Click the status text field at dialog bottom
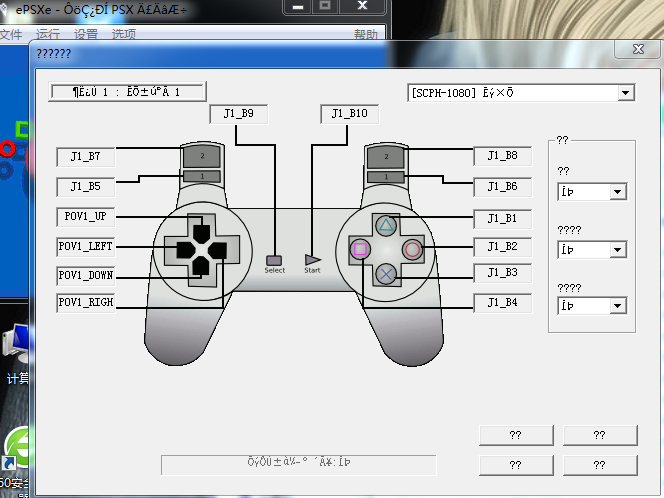This screenshot has width=664, height=498. [299, 465]
